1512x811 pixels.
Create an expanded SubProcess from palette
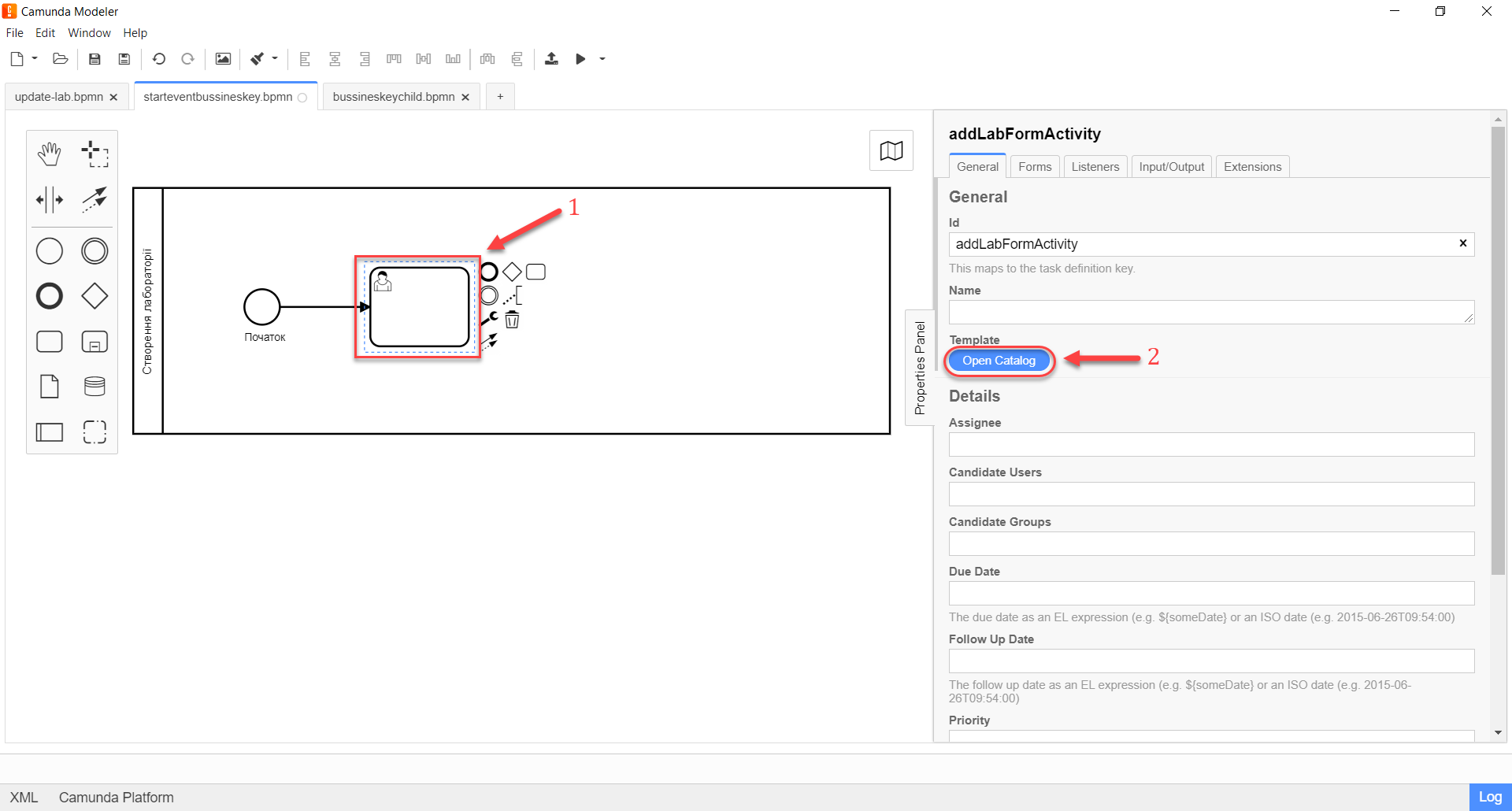[94, 342]
